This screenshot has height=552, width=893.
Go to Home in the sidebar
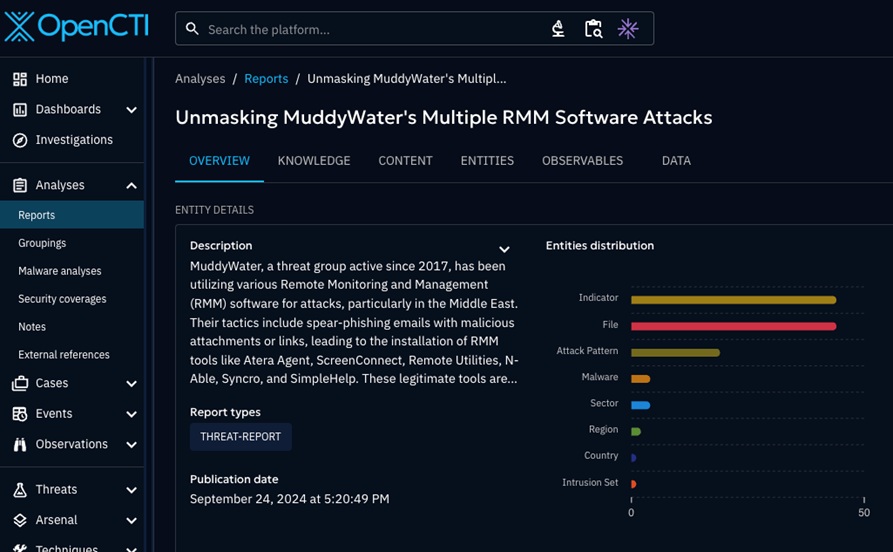coord(72,79)
